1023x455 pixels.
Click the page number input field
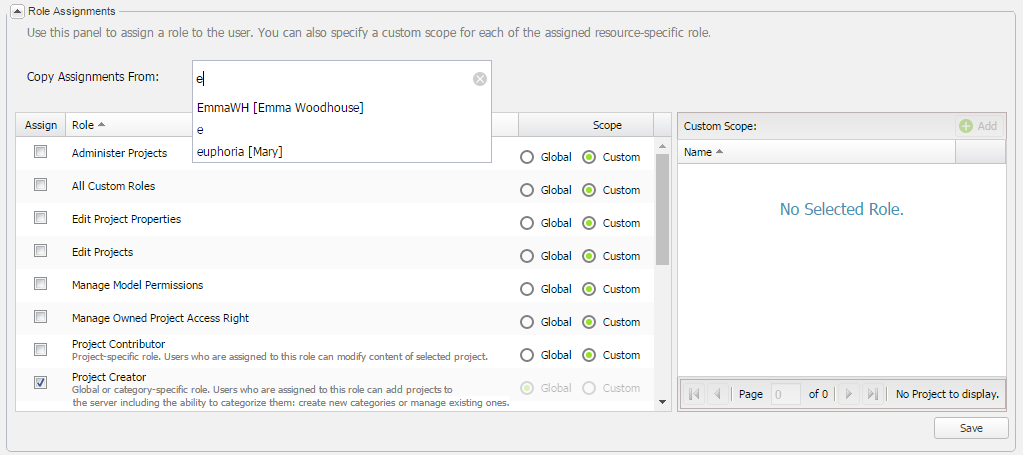785,394
